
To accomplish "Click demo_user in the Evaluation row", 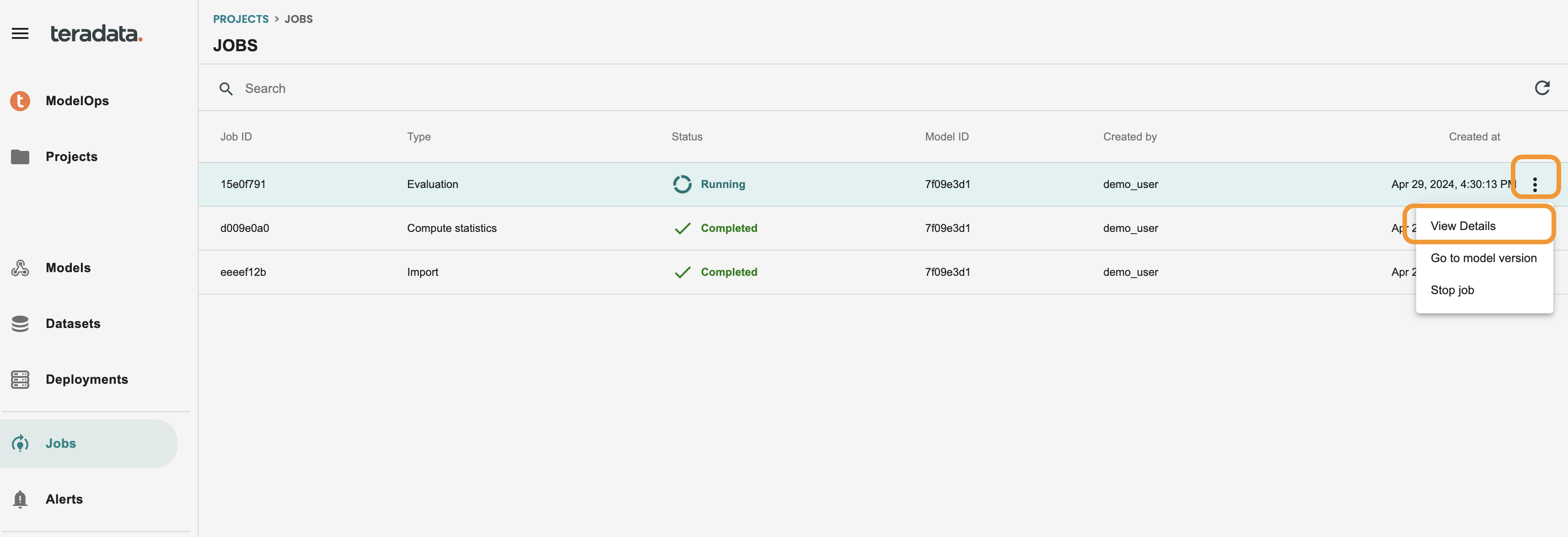I will tap(1130, 184).
